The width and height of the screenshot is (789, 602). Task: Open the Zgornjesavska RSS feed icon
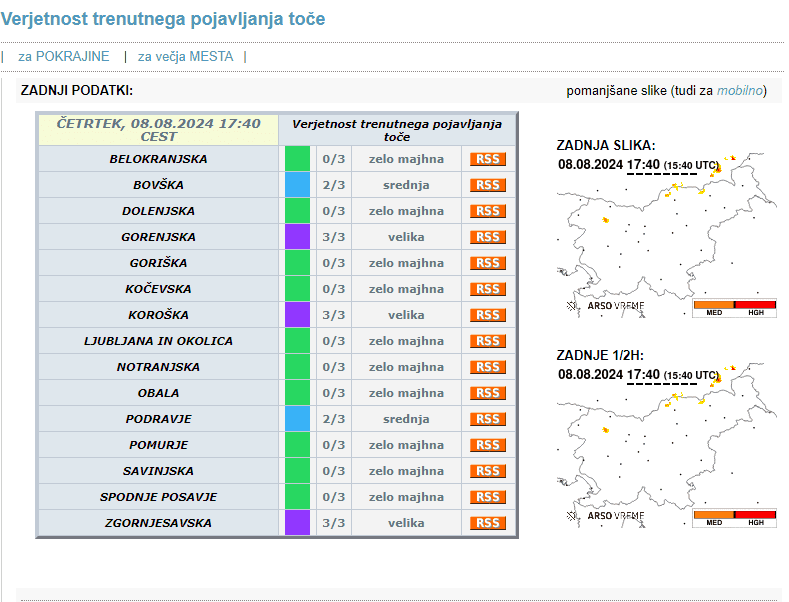tap(488, 523)
